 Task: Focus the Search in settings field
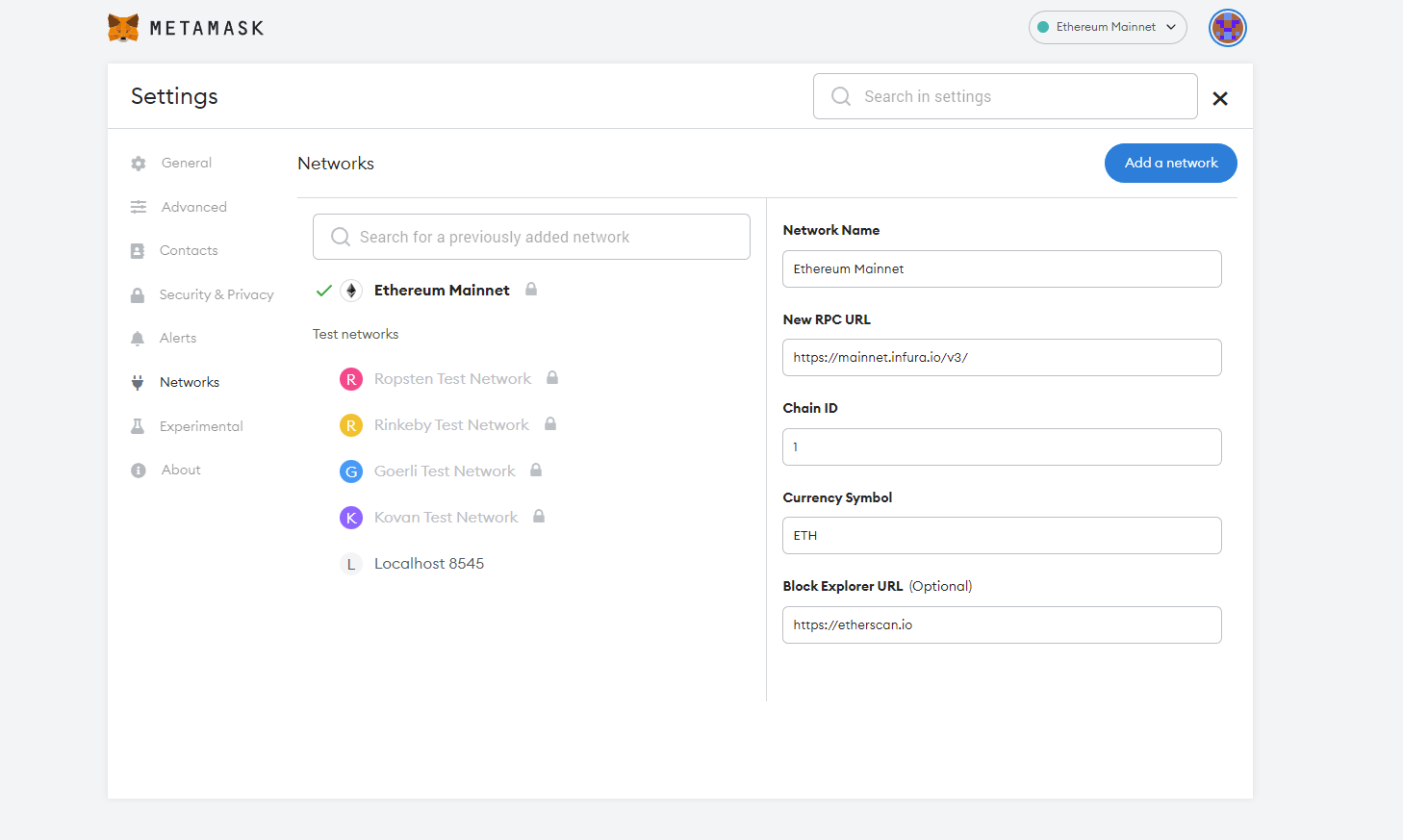pyautogui.click(x=1006, y=96)
